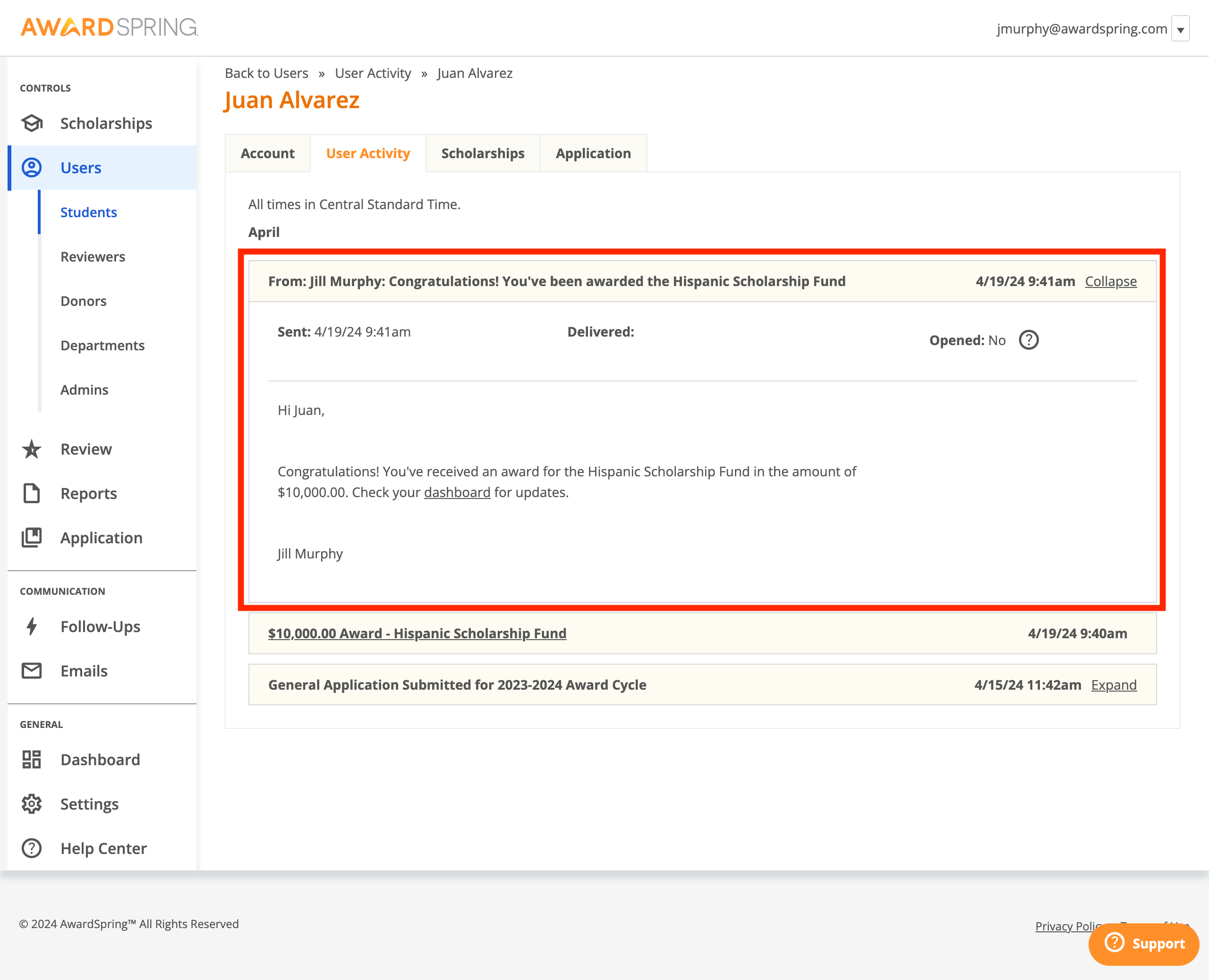Switch to the Account tab

268,153
